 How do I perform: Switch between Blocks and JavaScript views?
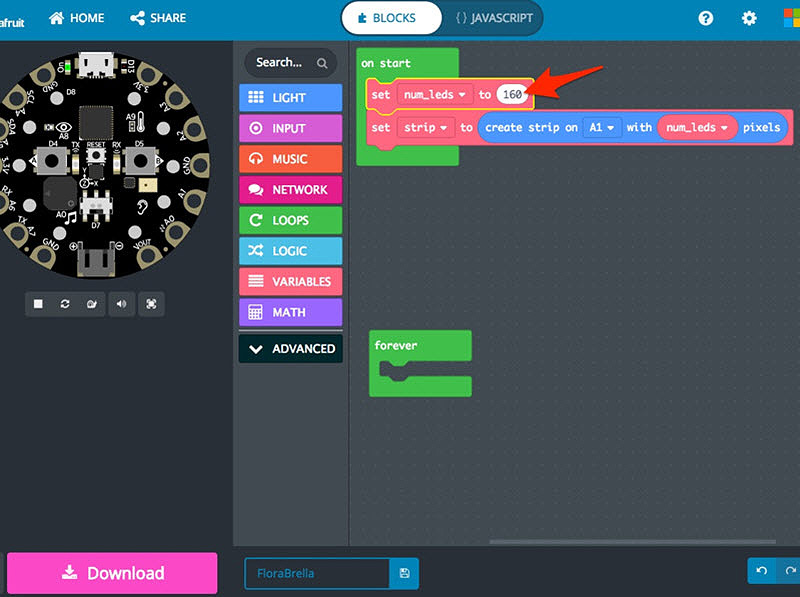[442, 18]
